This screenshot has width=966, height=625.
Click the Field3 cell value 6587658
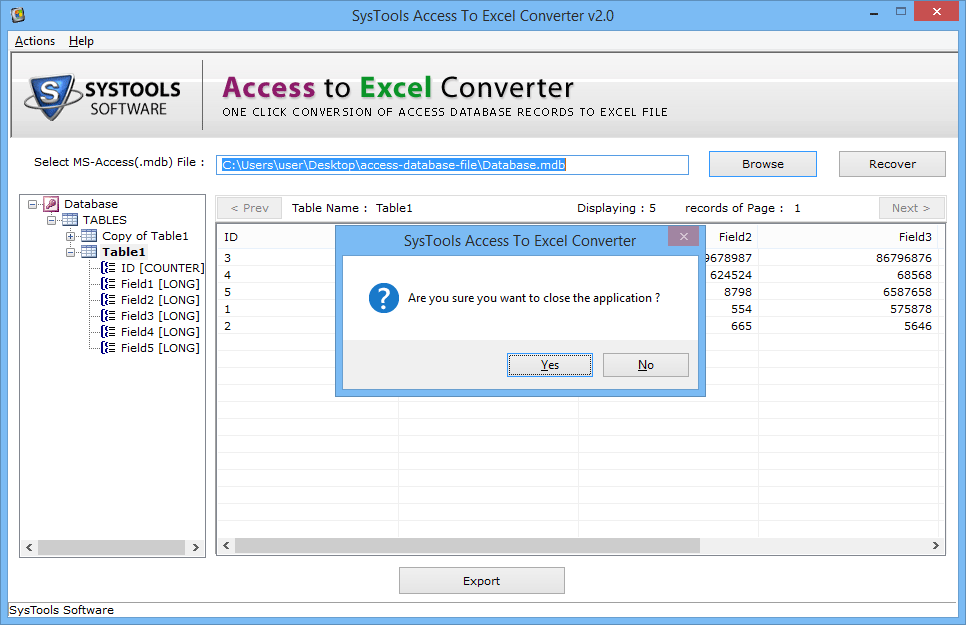tap(907, 292)
